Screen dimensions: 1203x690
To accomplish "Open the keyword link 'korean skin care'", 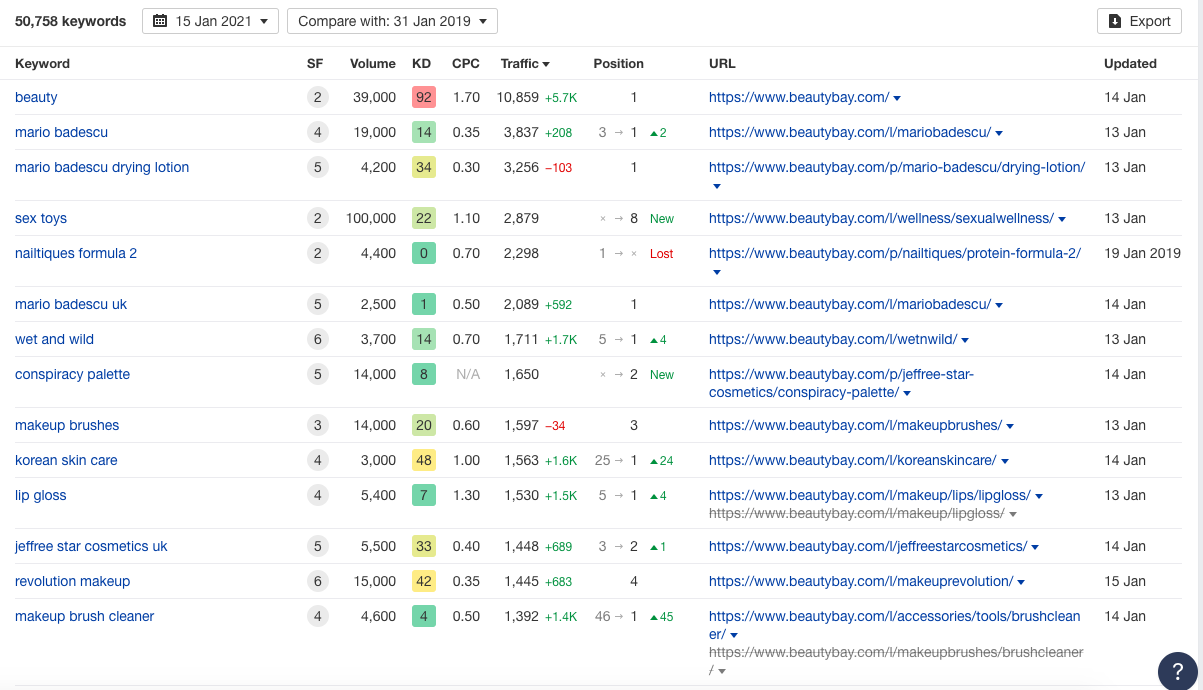I will [x=66, y=460].
